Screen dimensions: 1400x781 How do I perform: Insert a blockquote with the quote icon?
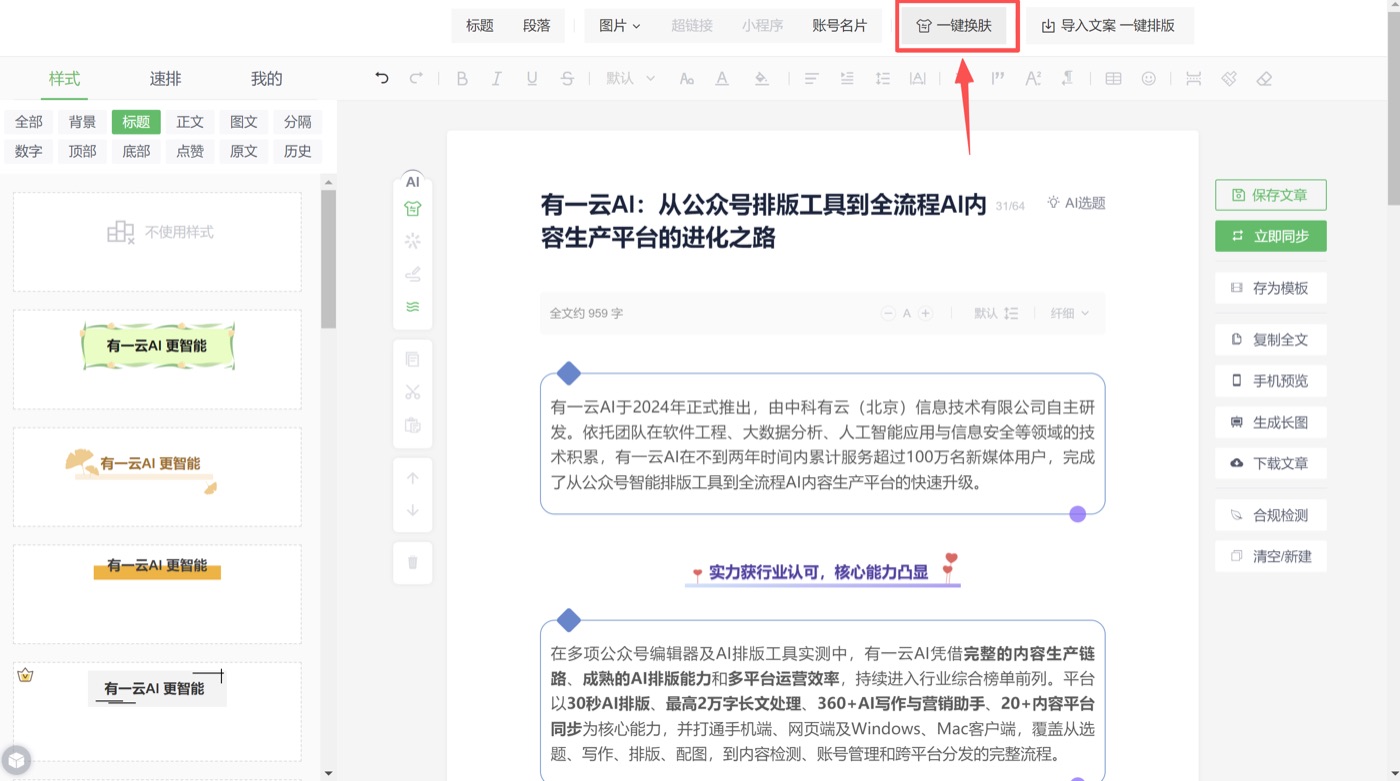tap(998, 78)
